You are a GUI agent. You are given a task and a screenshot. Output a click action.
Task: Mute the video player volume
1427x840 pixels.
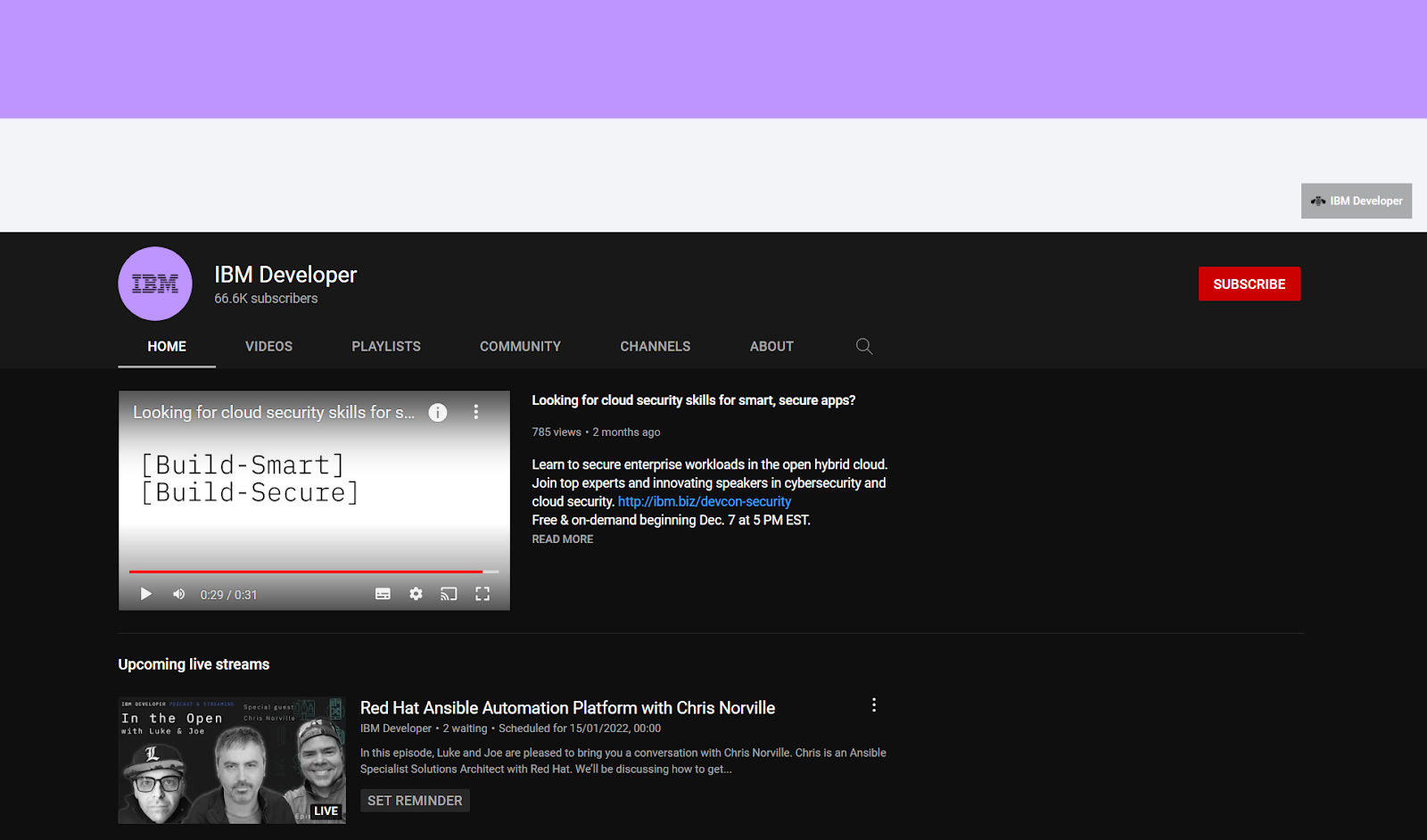[179, 594]
